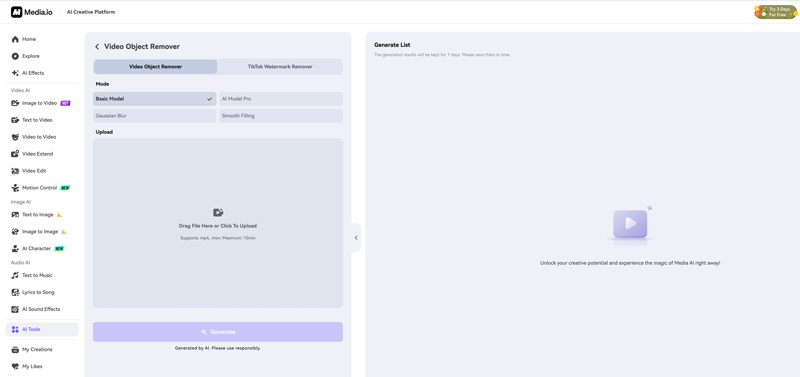
Task: Click 'Supports: mp4, .mov; Maximum: 15min' text
Action: [x=218, y=238]
